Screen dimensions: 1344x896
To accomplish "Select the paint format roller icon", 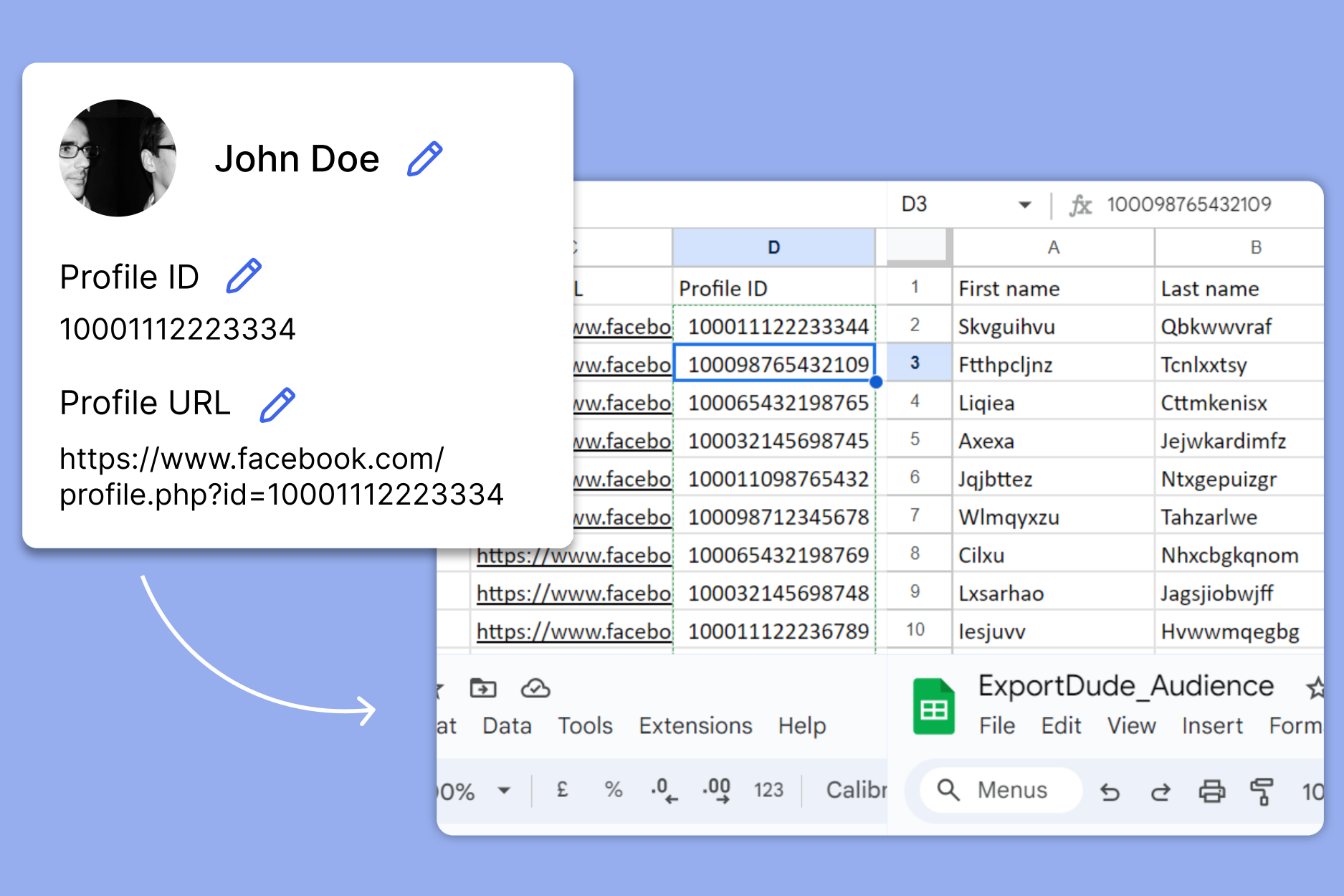I will pyautogui.click(x=1261, y=792).
